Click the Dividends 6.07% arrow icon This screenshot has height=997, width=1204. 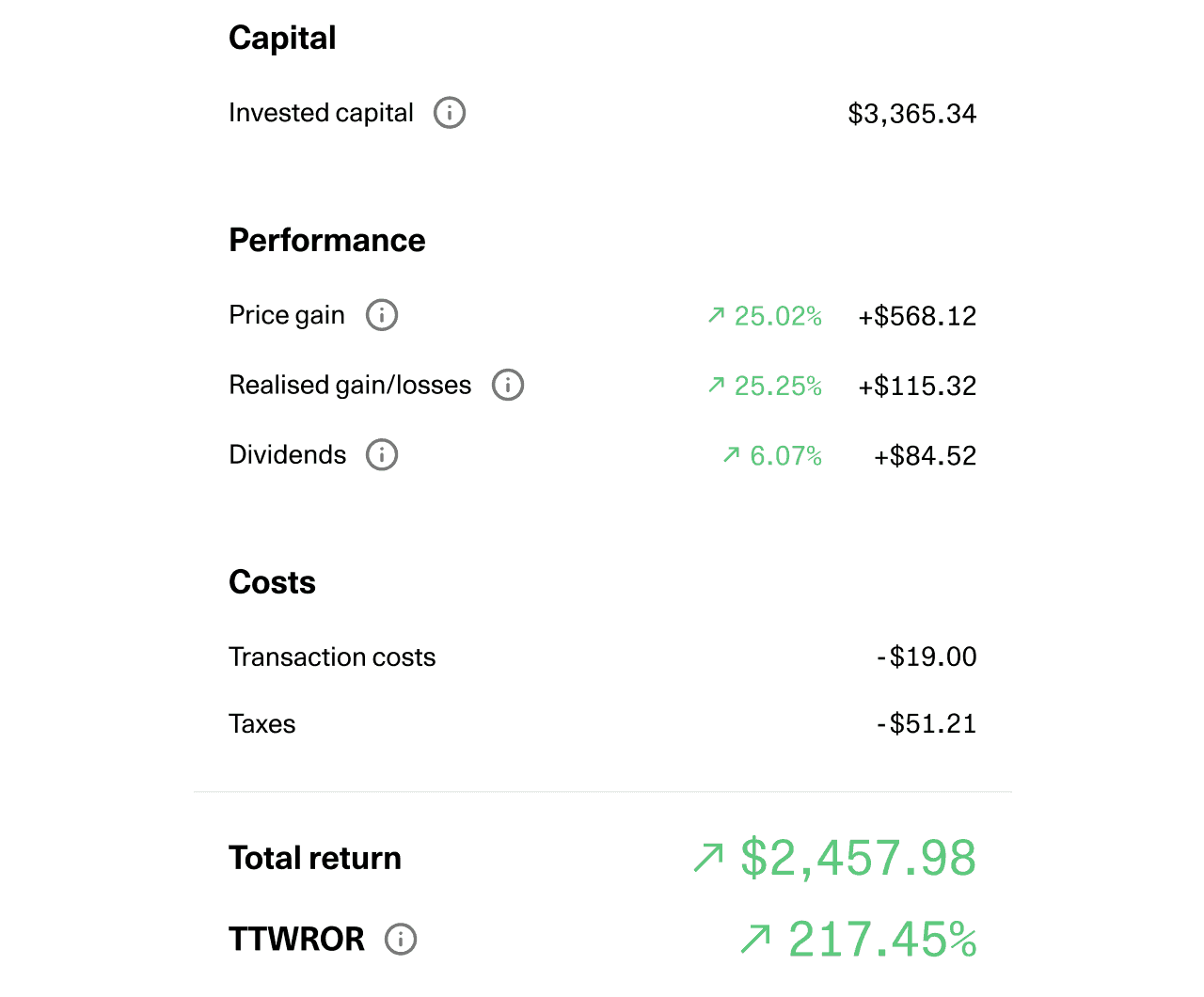732,455
